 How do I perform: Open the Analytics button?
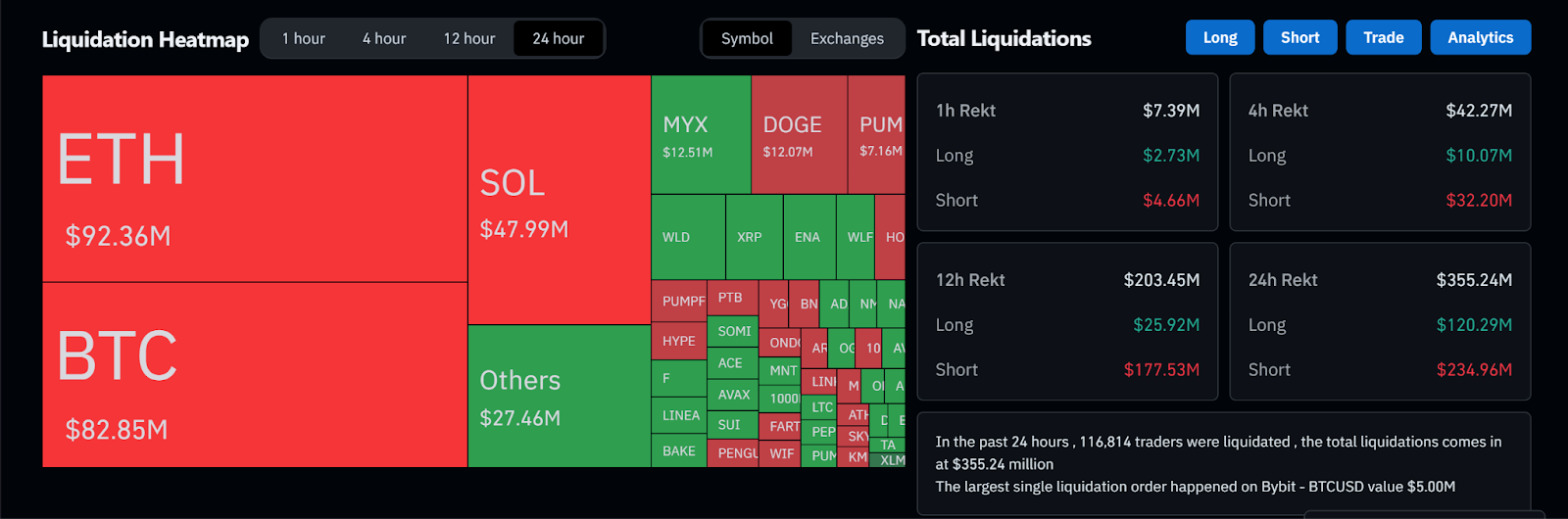(x=1480, y=38)
